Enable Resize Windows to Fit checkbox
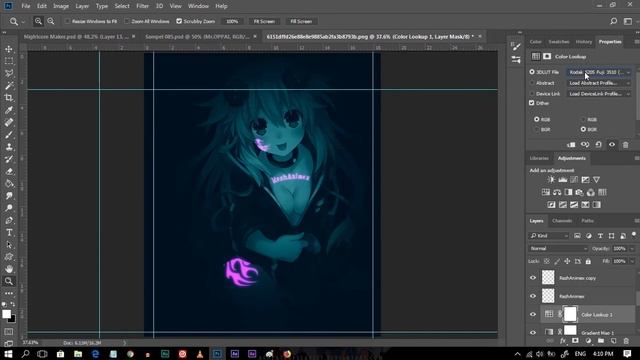The image size is (640, 360). (x=67, y=21)
